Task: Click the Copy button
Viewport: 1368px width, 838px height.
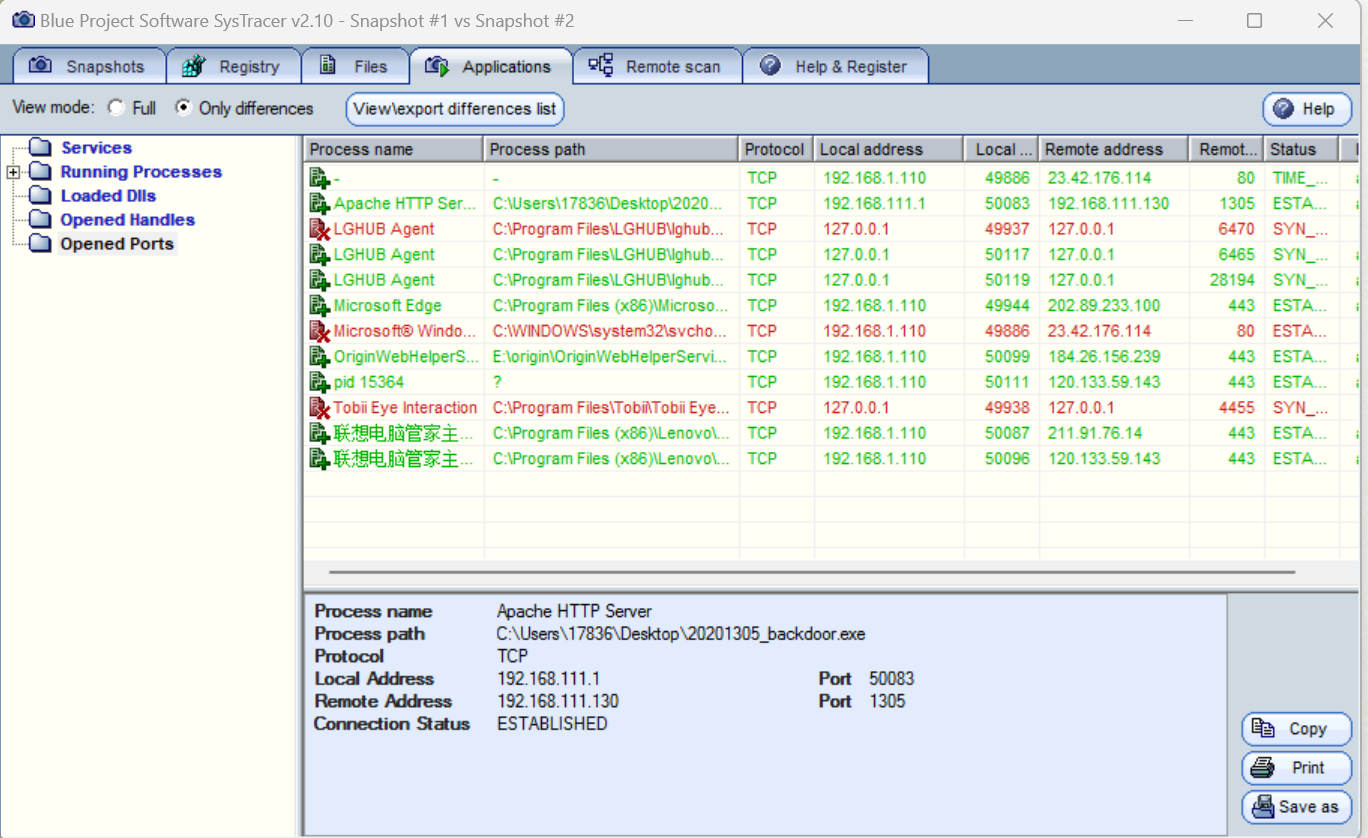Action: click(x=1296, y=729)
